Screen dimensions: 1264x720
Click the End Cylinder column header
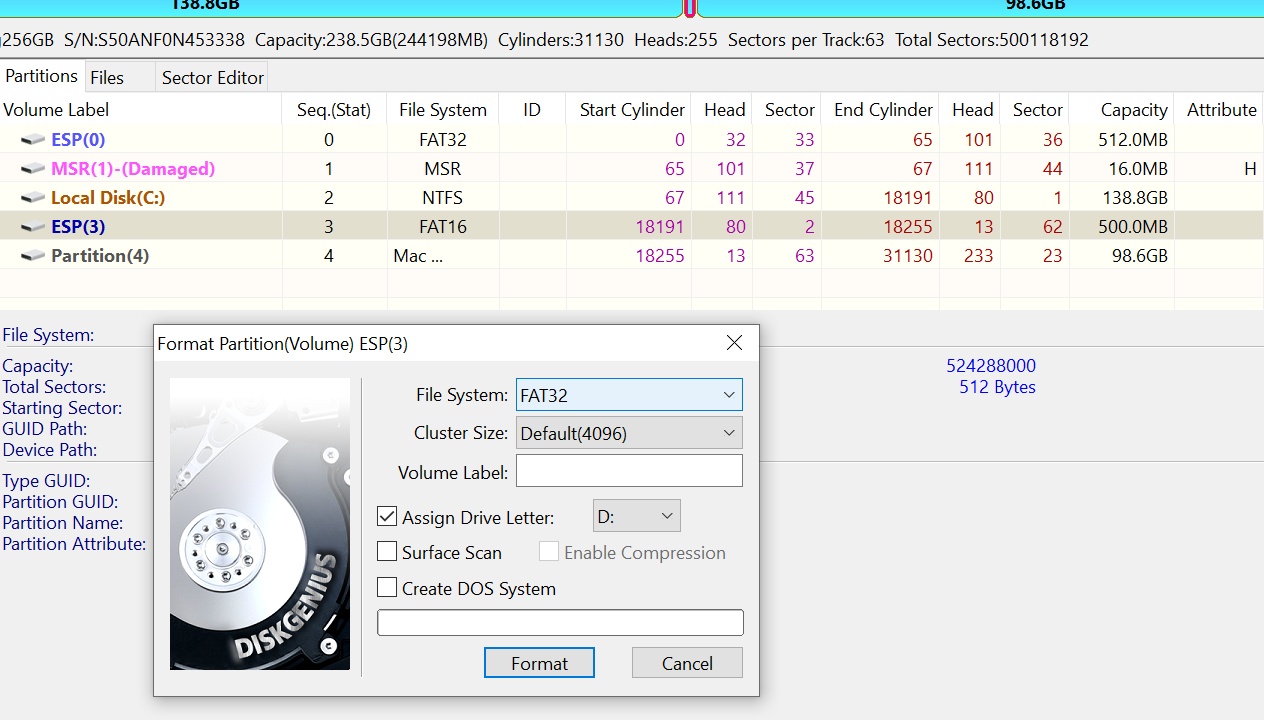tap(880, 110)
